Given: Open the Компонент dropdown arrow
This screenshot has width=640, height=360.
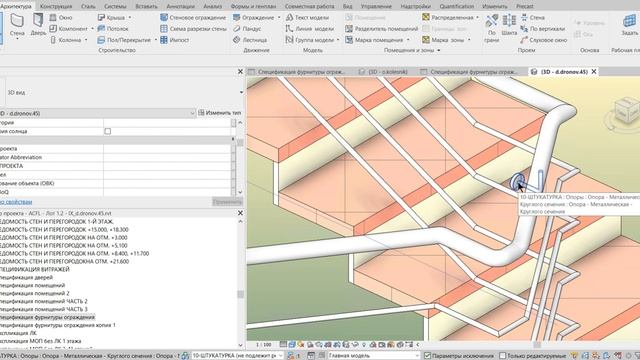Looking at the screenshot, I should click(92, 29).
